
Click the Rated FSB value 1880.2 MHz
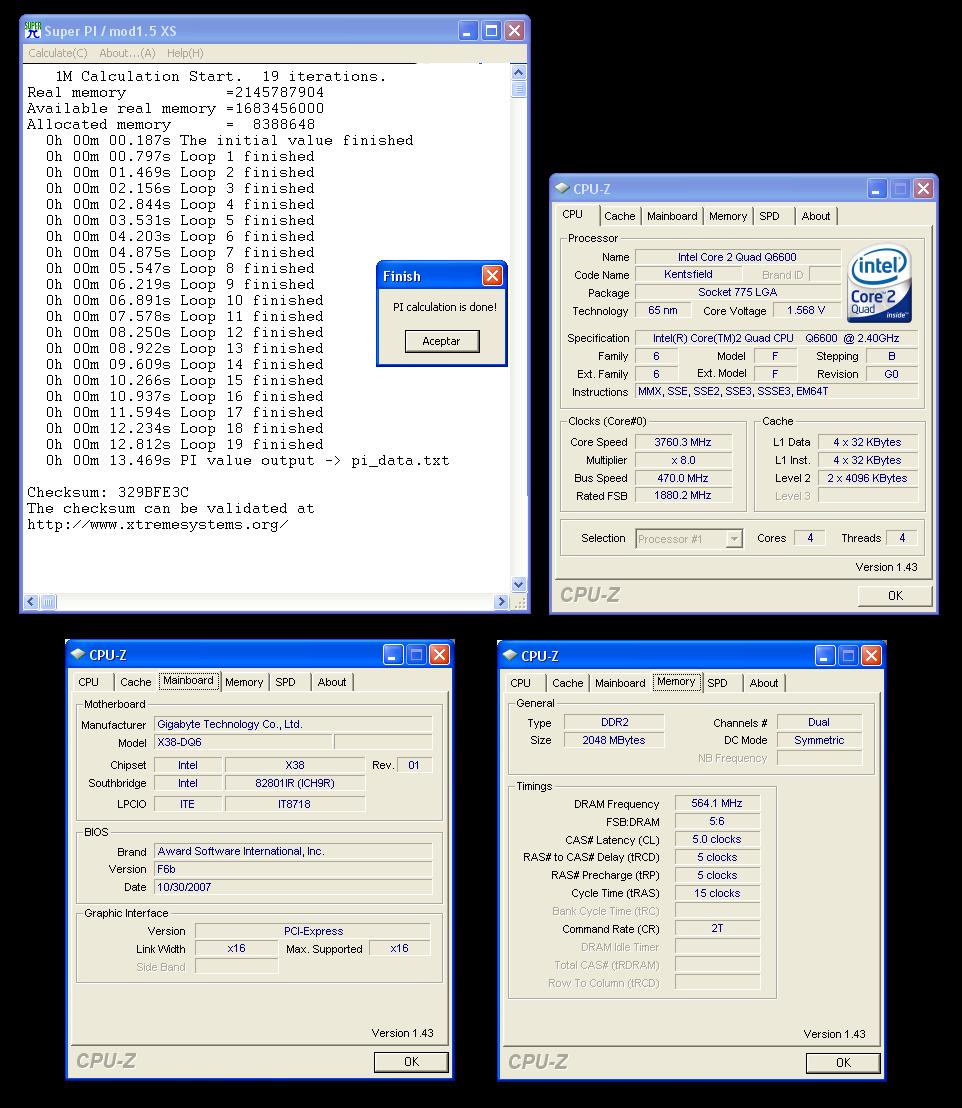tap(683, 496)
